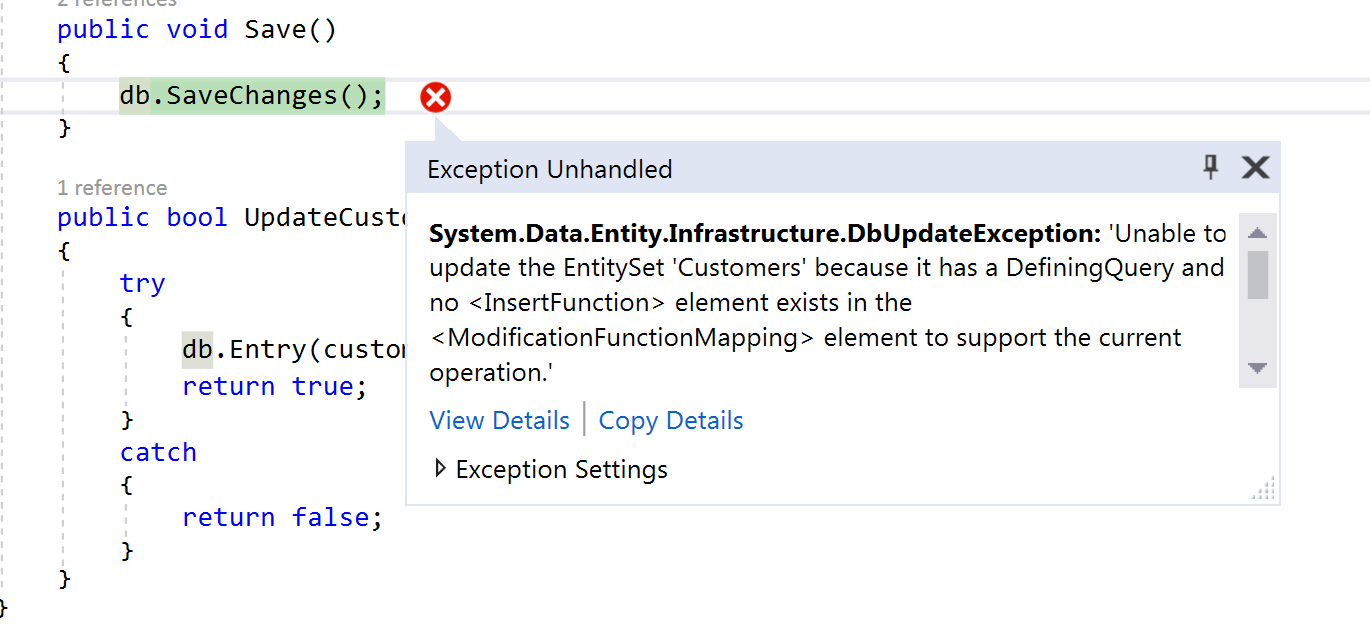Expand the Exception Settings section
Image resolution: width=1370 pixels, height=627 pixels.
[441, 469]
